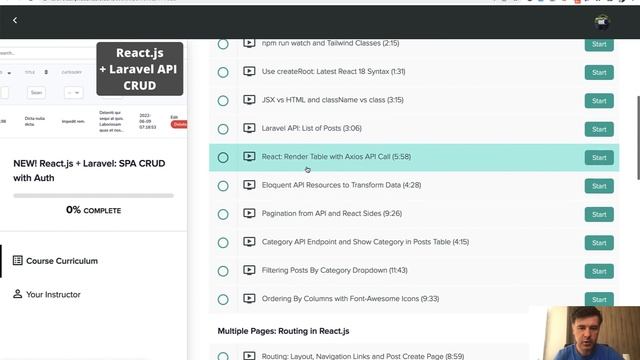This screenshot has width=640, height=360.
Task: Click video icon for Render Table with Axios lesson
Action: [249, 156]
